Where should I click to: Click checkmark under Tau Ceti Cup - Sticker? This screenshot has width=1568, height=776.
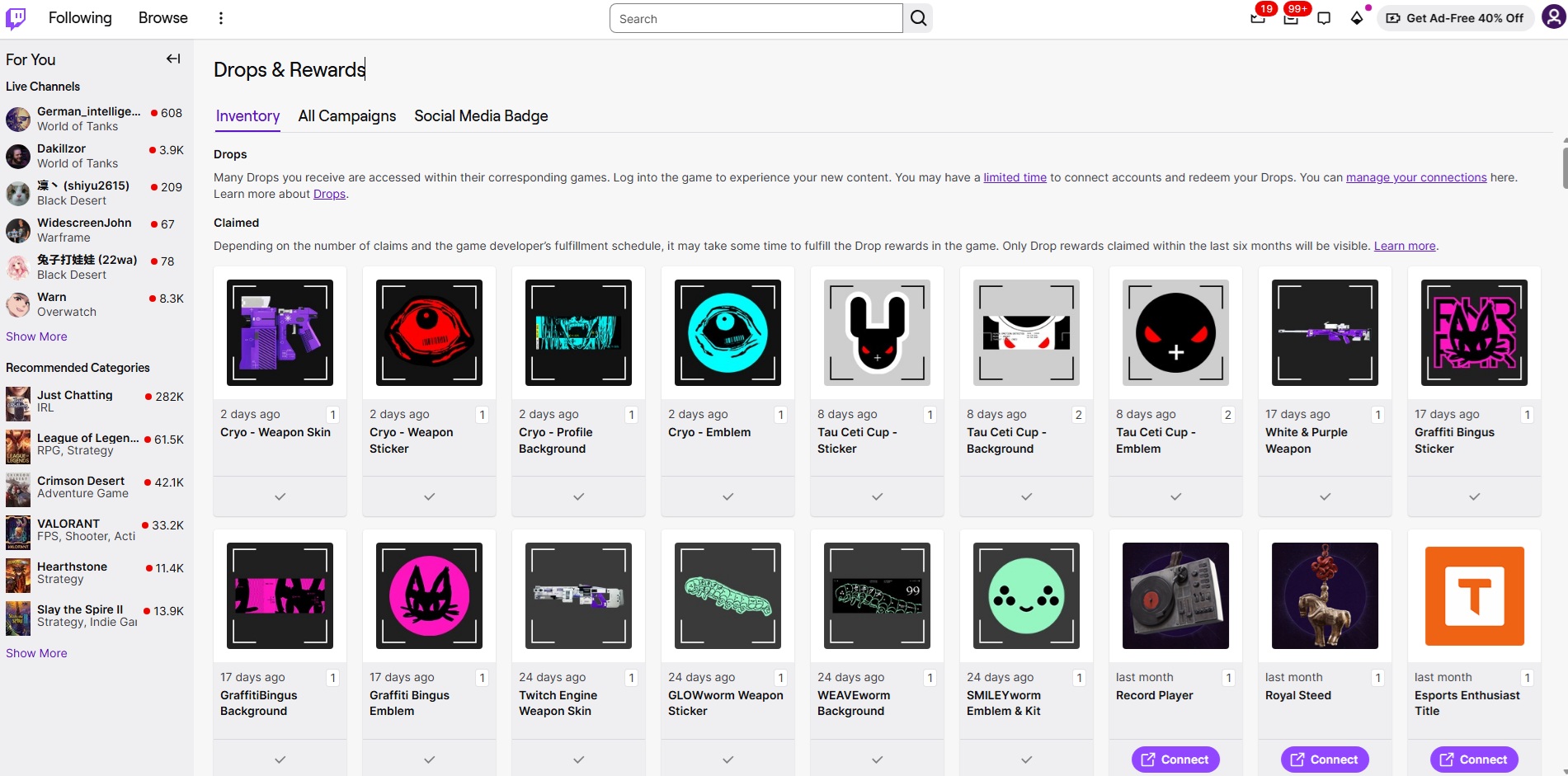pos(877,496)
